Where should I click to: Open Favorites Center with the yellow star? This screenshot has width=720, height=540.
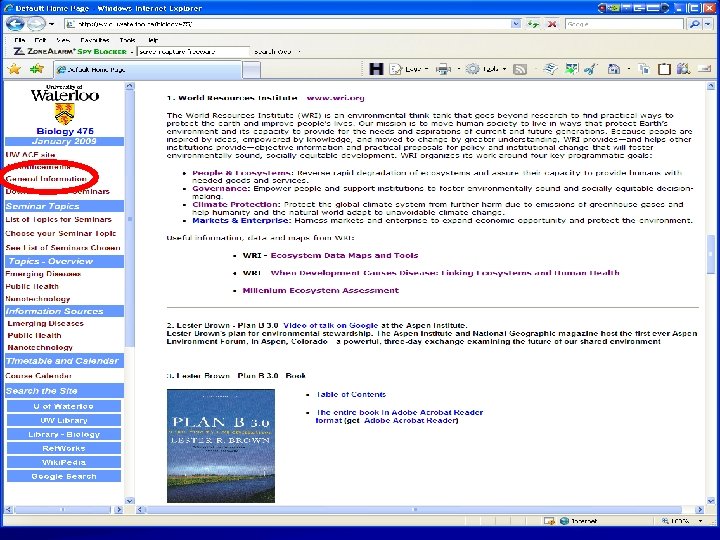[14, 69]
